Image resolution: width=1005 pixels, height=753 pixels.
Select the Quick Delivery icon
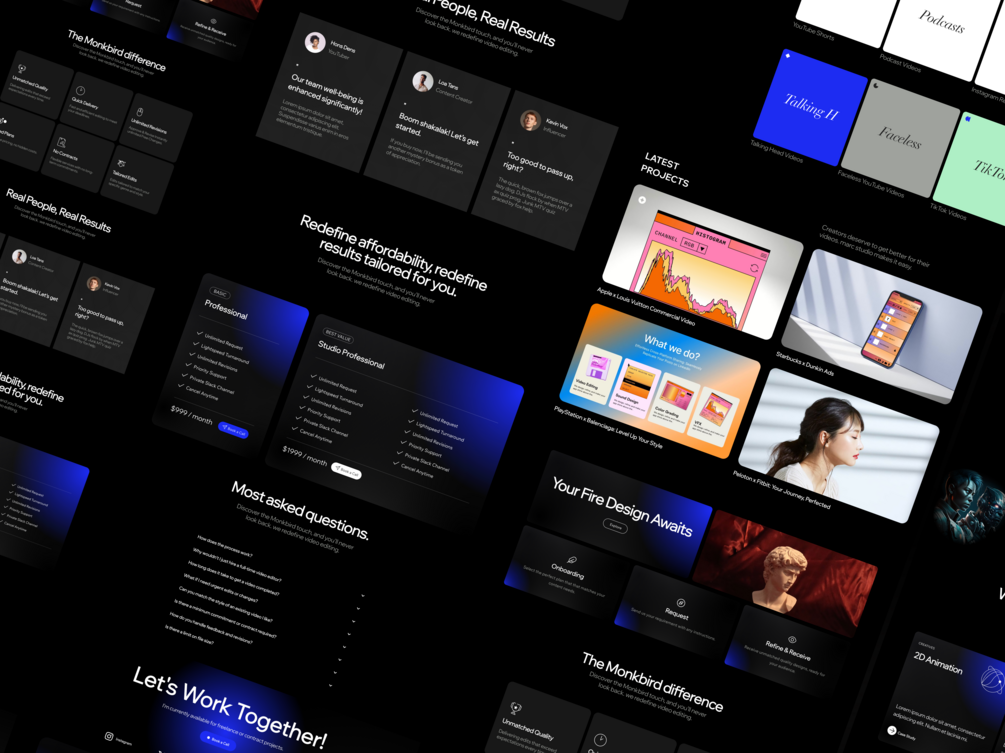point(81,91)
